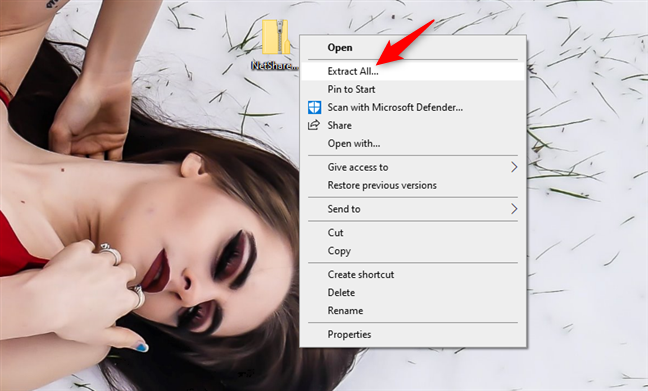Viewport: 648px width, 391px height.
Task: Open the Send to entry
Action: coord(413,209)
